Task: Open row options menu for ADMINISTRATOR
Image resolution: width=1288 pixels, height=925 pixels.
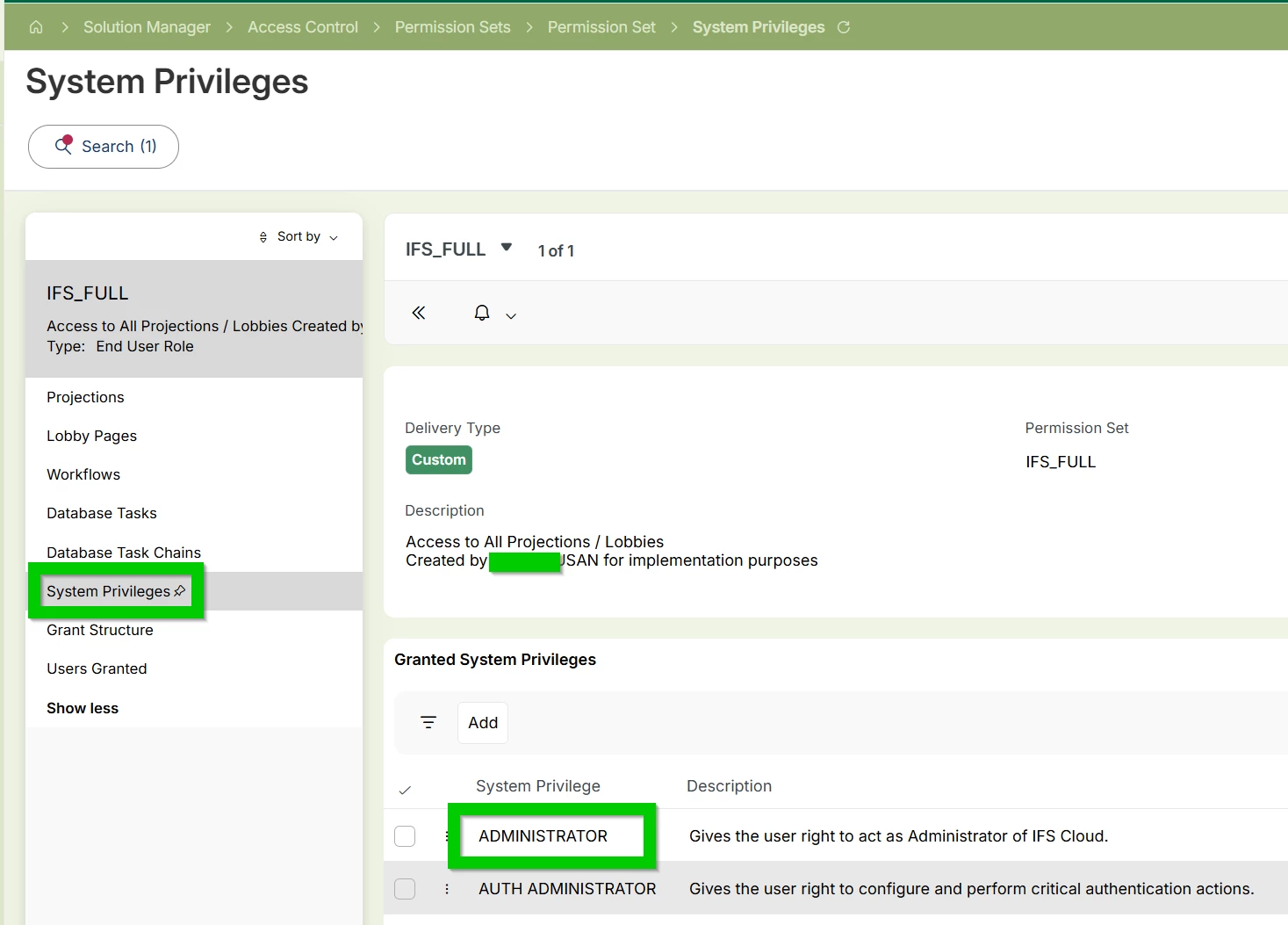Action: click(447, 836)
